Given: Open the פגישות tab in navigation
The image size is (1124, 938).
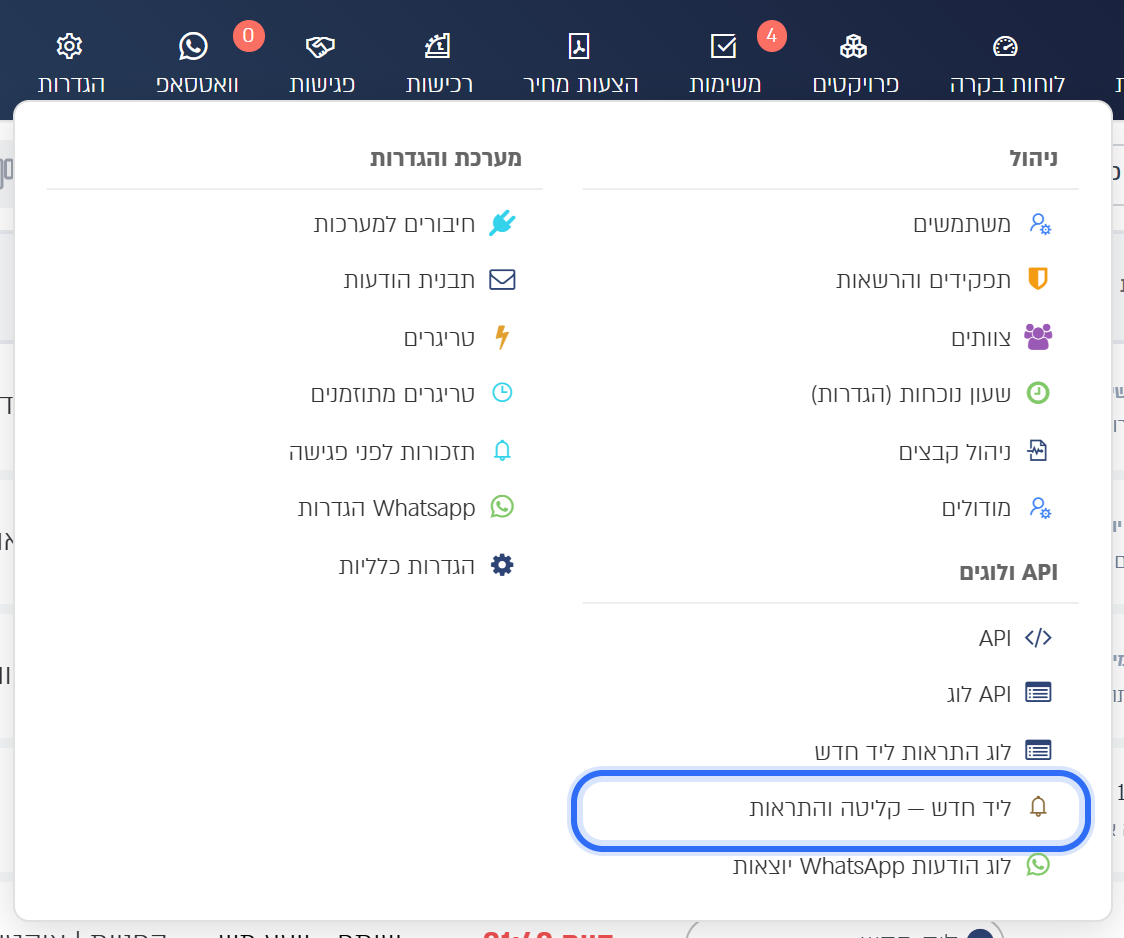Looking at the screenshot, I should click(322, 84).
